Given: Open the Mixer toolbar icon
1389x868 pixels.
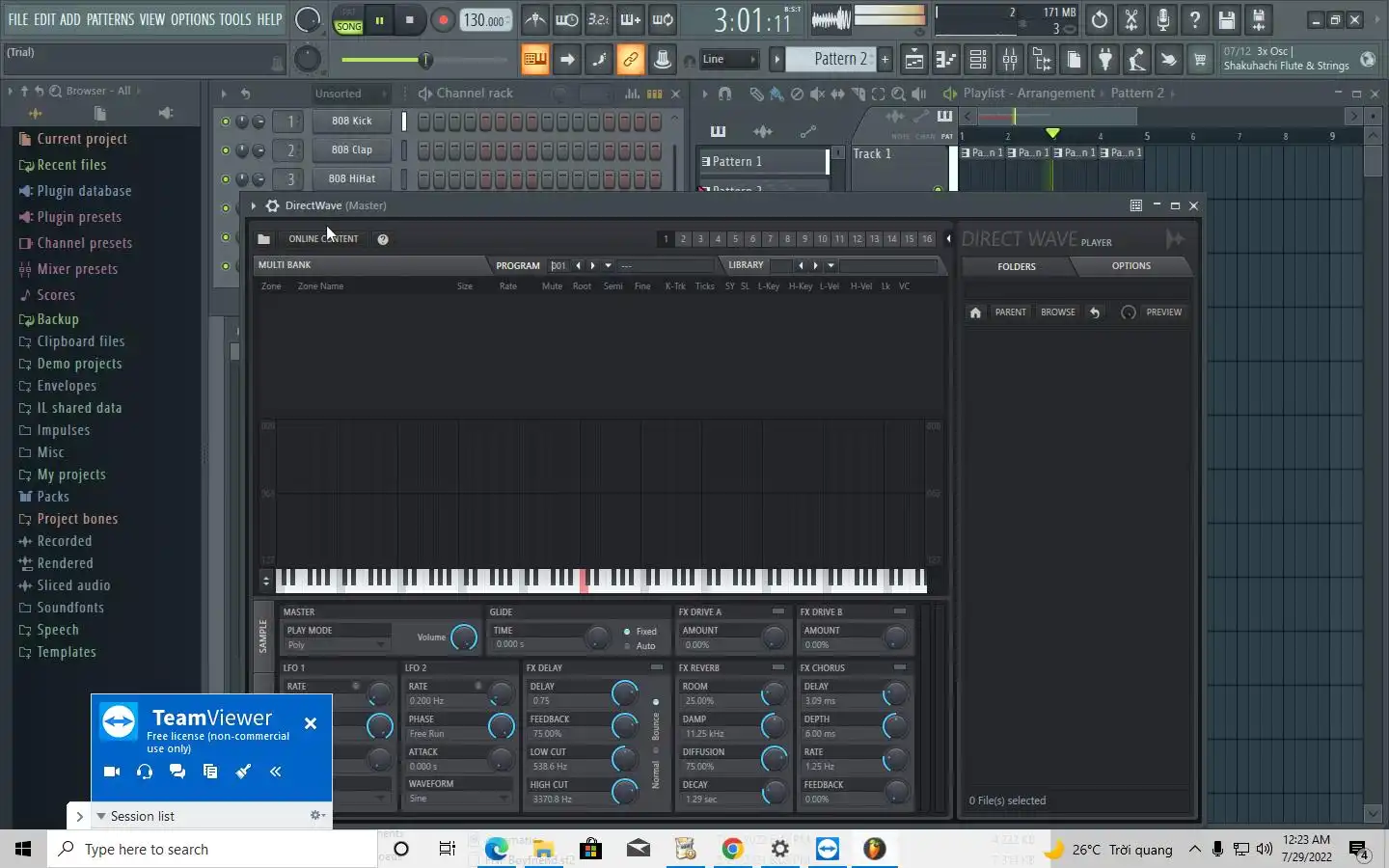Looking at the screenshot, I should pyautogui.click(x=1010, y=60).
